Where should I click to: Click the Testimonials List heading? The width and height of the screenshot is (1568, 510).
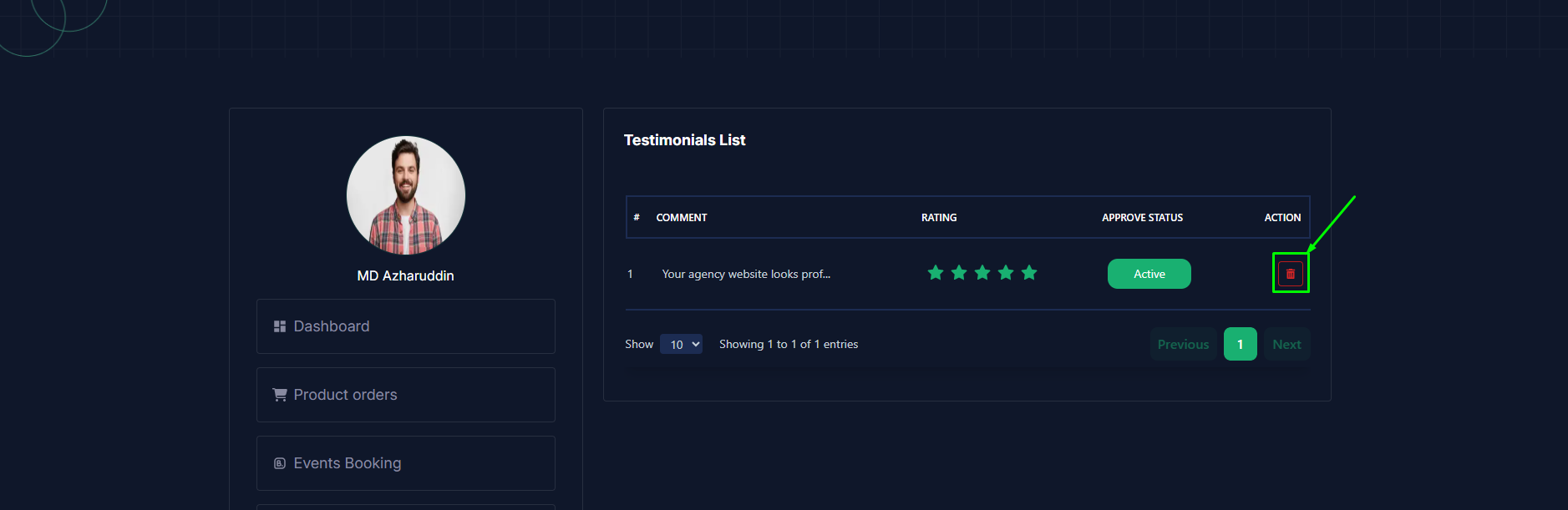click(x=685, y=140)
